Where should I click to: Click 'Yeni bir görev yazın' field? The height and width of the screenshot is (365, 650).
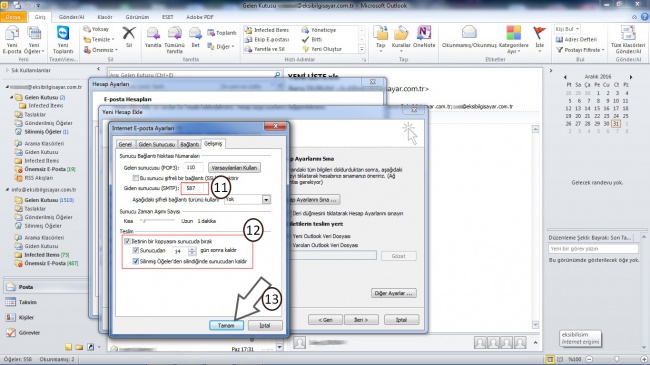tap(593, 248)
